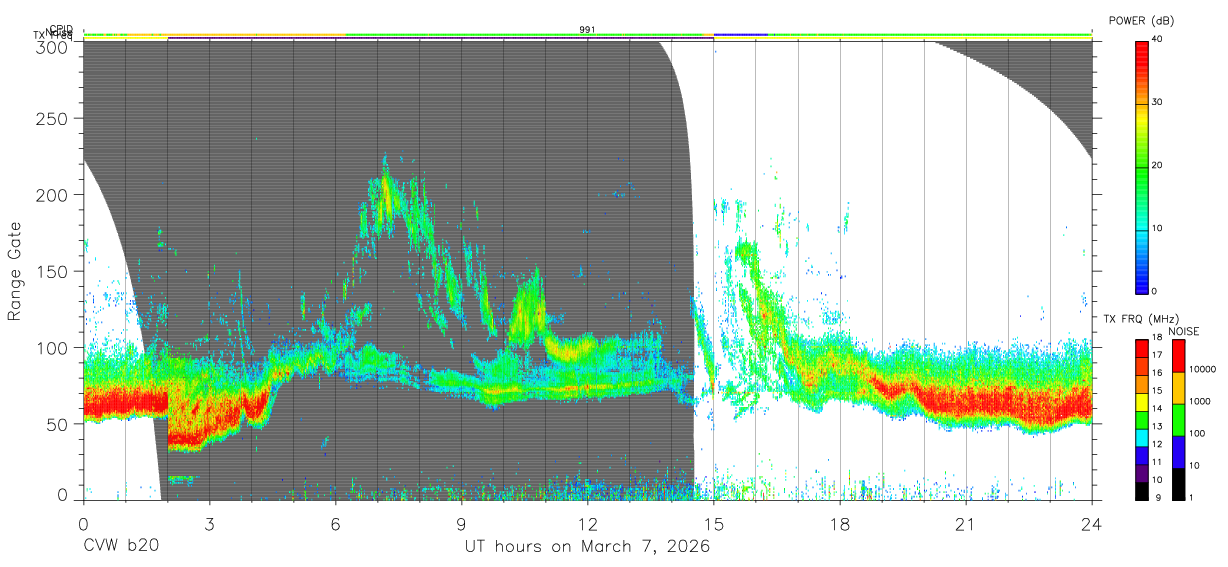Select the "12" tick on the UT hours axis
This screenshot has height=567, width=1228.
(x=587, y=524)
